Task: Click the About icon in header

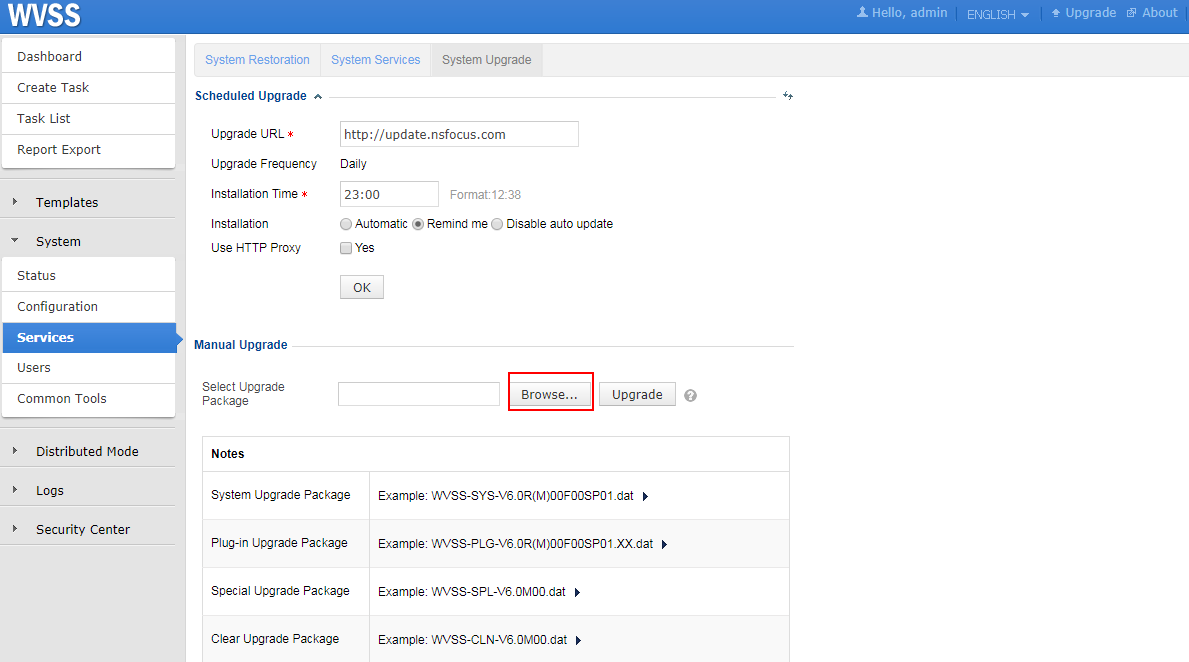Action: pos(1131,13)
